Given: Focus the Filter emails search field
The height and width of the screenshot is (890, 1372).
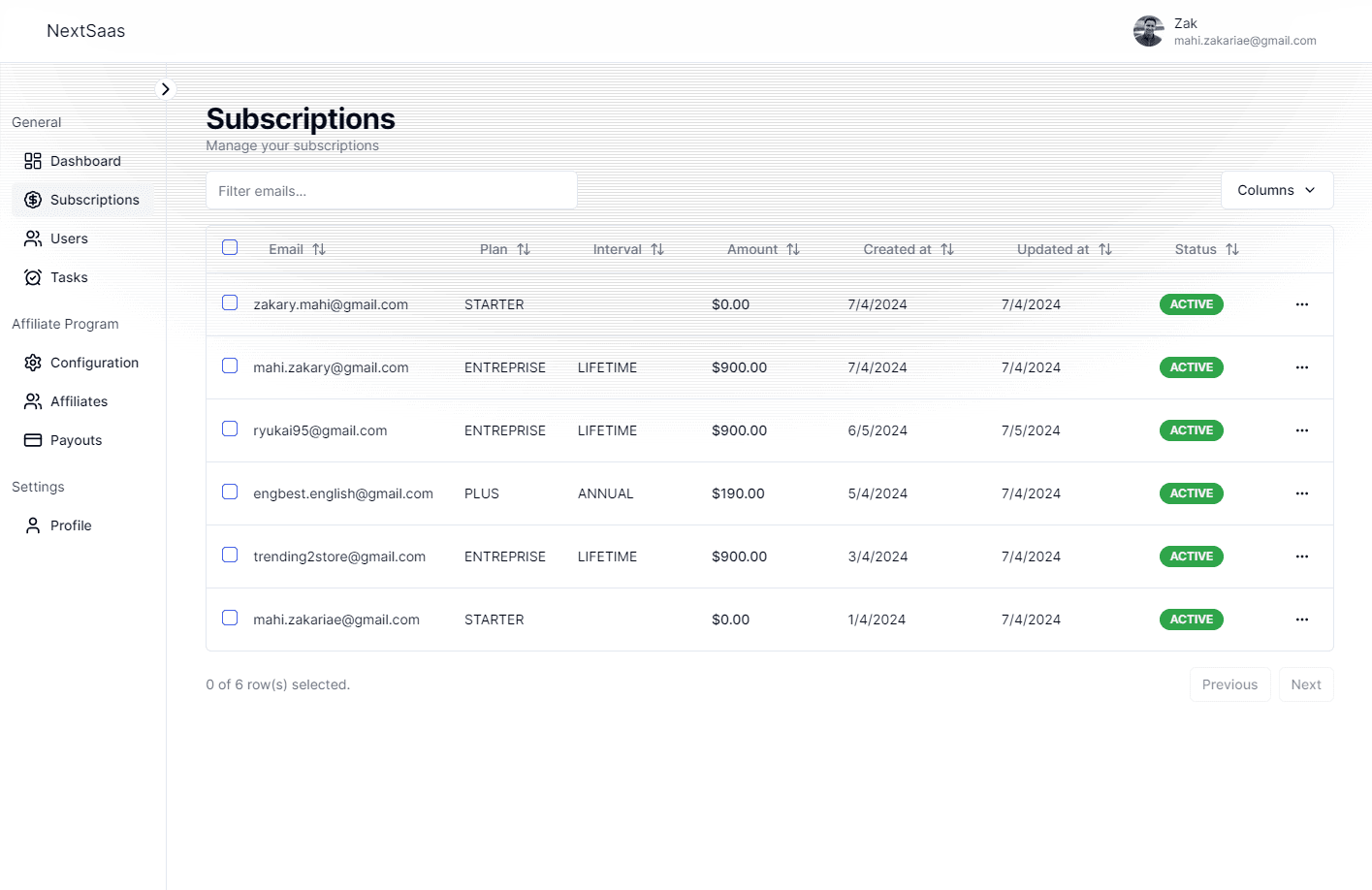Looking at the screenshot, I should [391, 191].
